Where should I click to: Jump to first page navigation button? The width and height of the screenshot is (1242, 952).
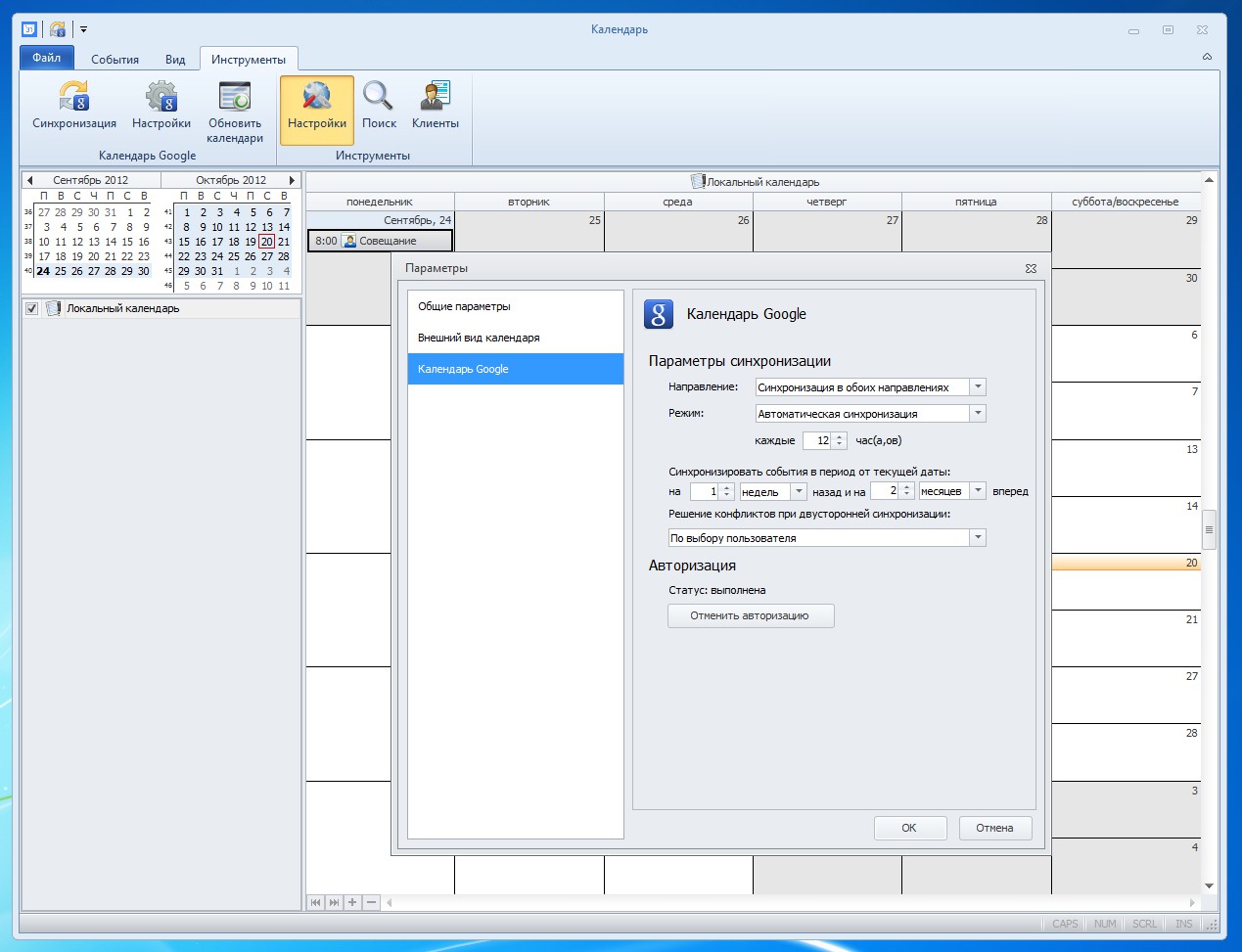(316, 902)
